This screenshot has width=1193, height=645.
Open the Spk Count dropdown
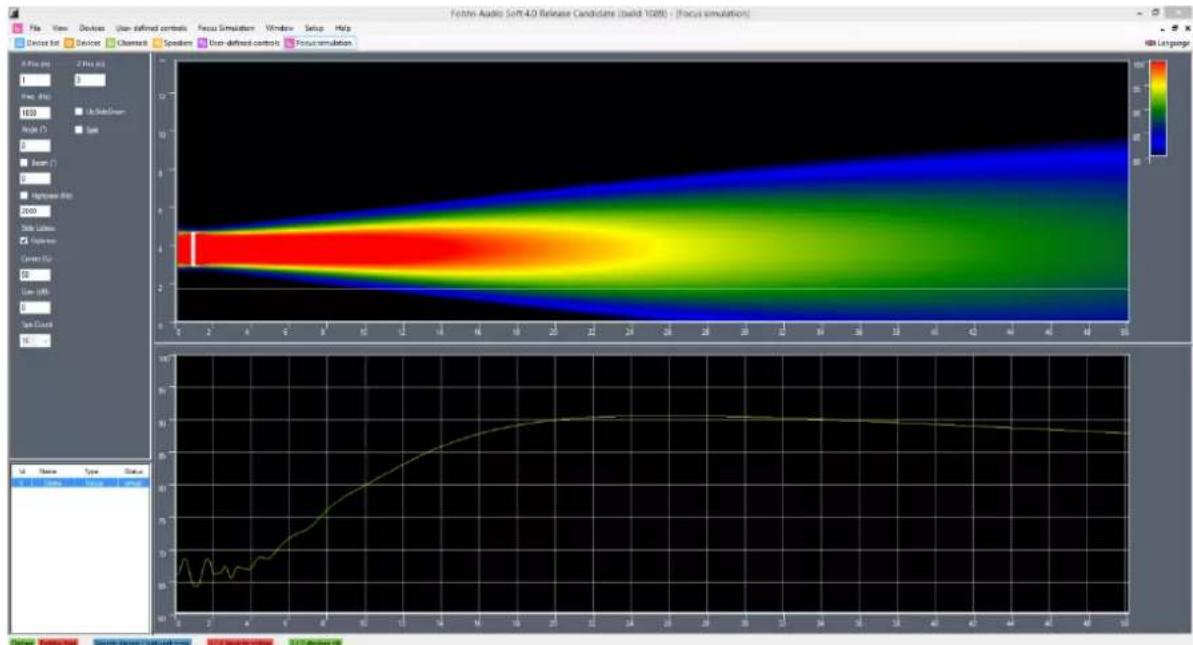[x=35, y=341]
